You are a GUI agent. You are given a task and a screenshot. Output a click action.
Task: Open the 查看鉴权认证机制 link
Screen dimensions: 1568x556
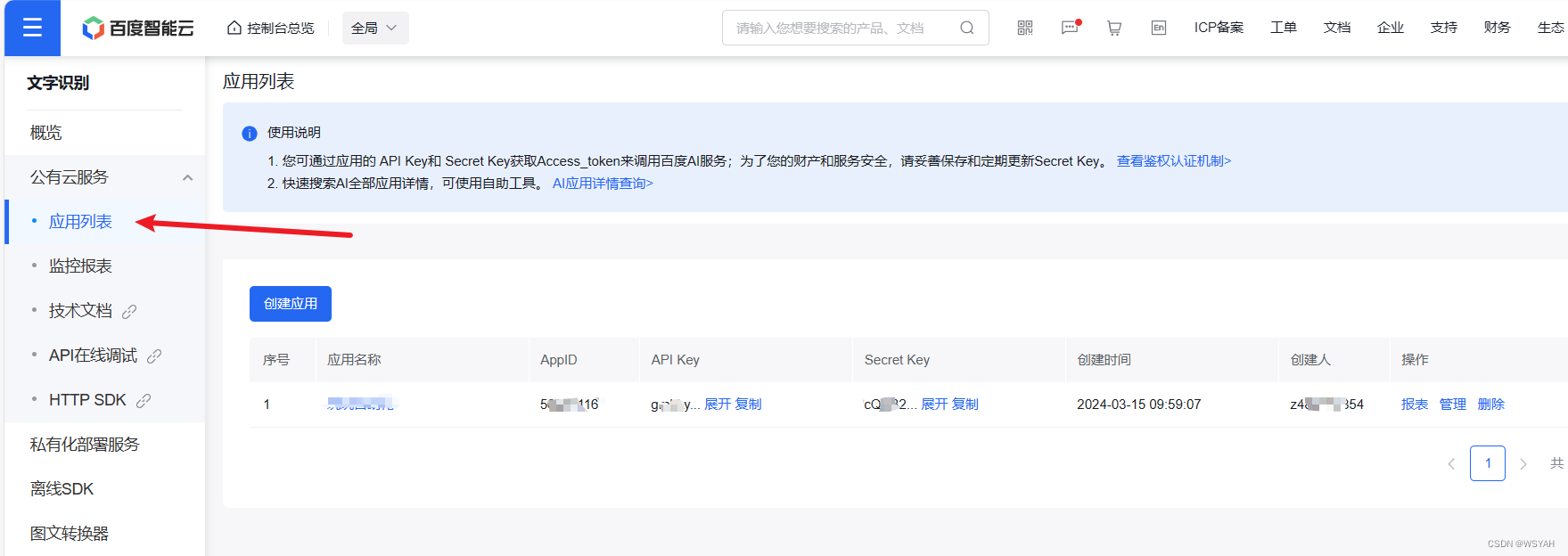[x=1174, y=161]
